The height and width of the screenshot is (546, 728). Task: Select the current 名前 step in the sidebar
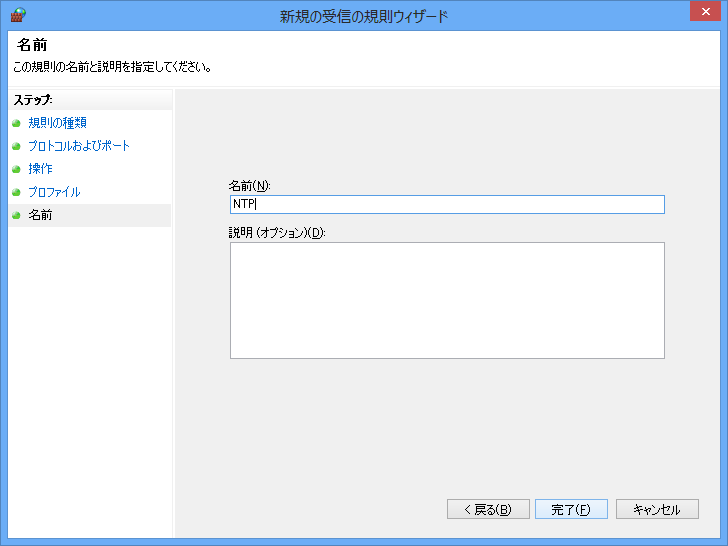[40, 215]
